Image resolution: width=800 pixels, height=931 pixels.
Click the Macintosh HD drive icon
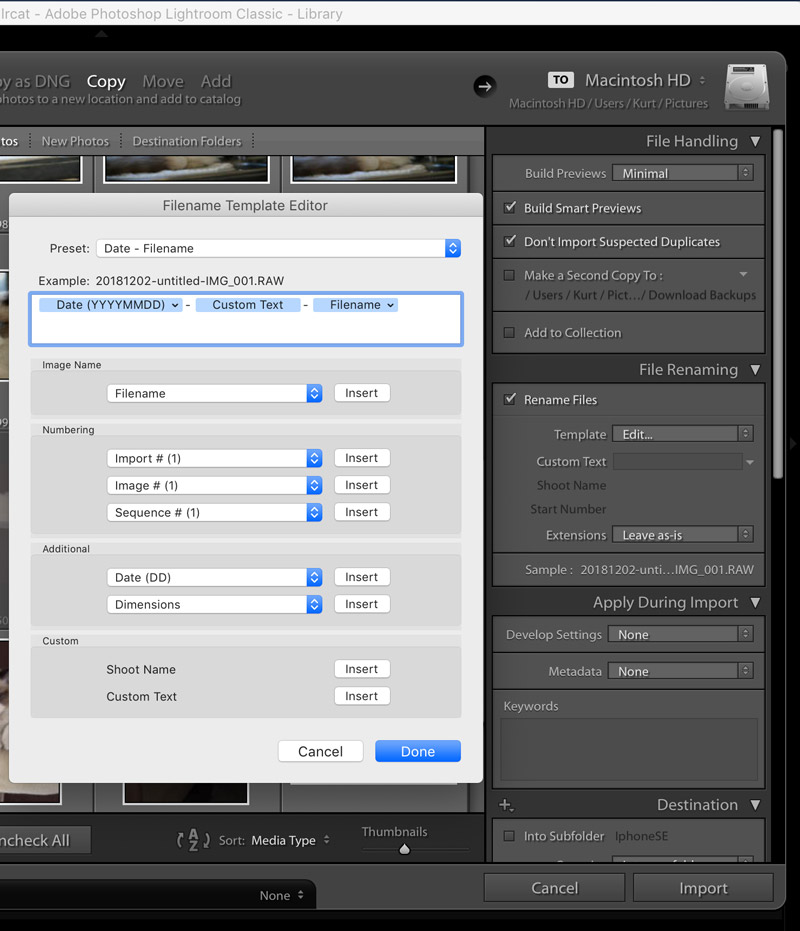747,87
